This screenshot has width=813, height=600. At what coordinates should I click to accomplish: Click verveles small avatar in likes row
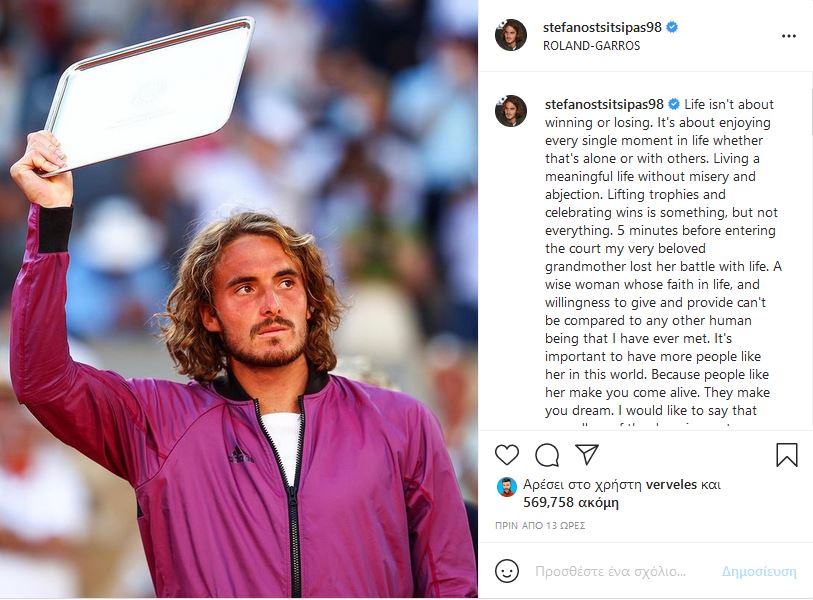(507, 486)
